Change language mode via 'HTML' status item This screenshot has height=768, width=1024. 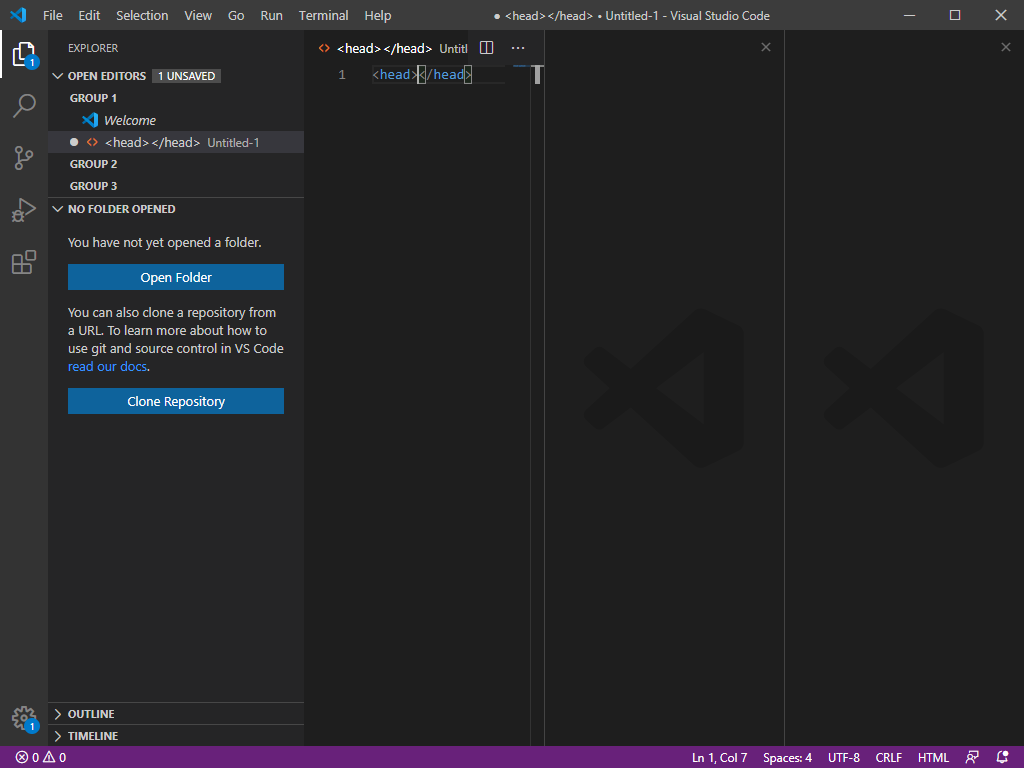coord(933,758)
